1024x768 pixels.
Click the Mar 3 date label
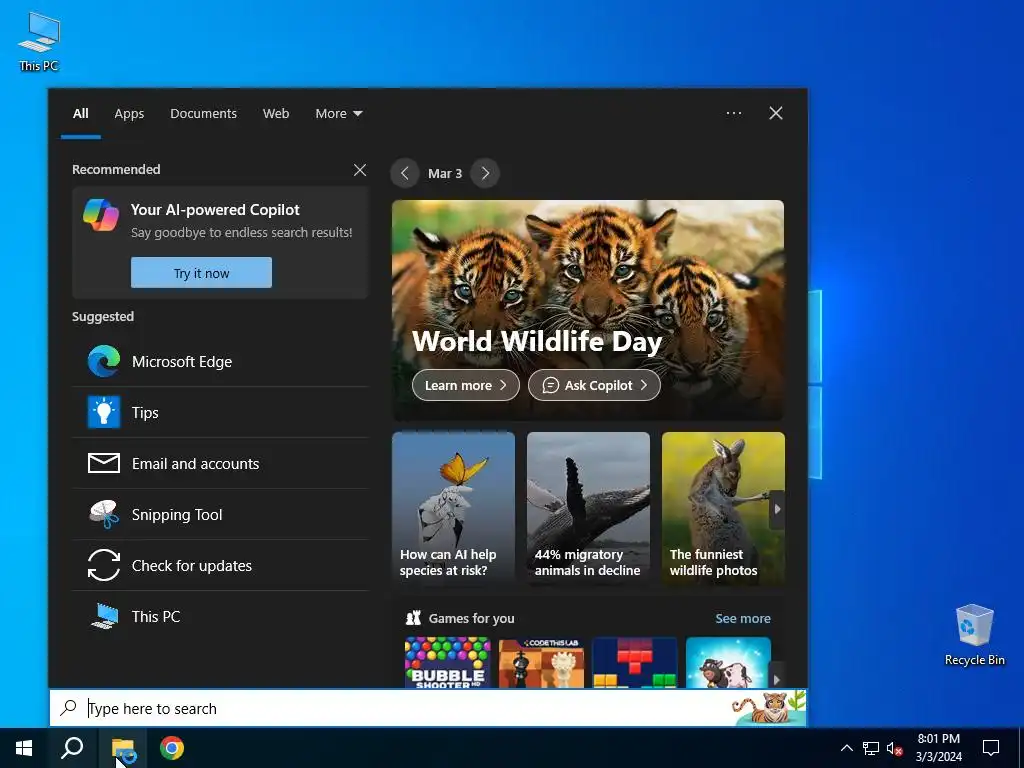point(445,173)
